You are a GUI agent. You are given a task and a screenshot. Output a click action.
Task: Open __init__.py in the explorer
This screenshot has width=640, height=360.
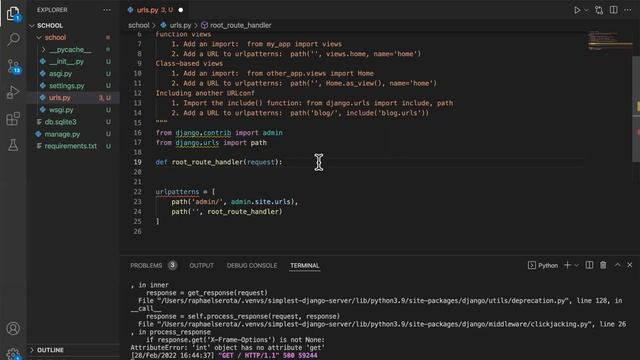click(x=66, y=62)
